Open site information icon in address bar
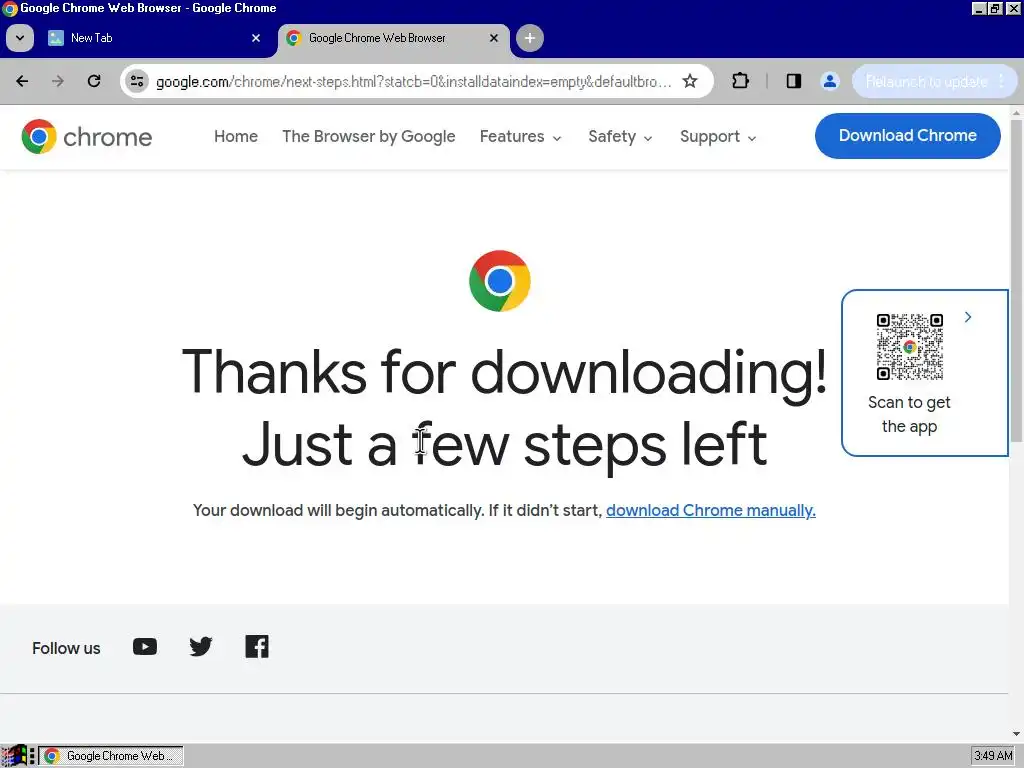Image resolution: width=1024 pixels, height=768 pixels. [x=137, y=81]
